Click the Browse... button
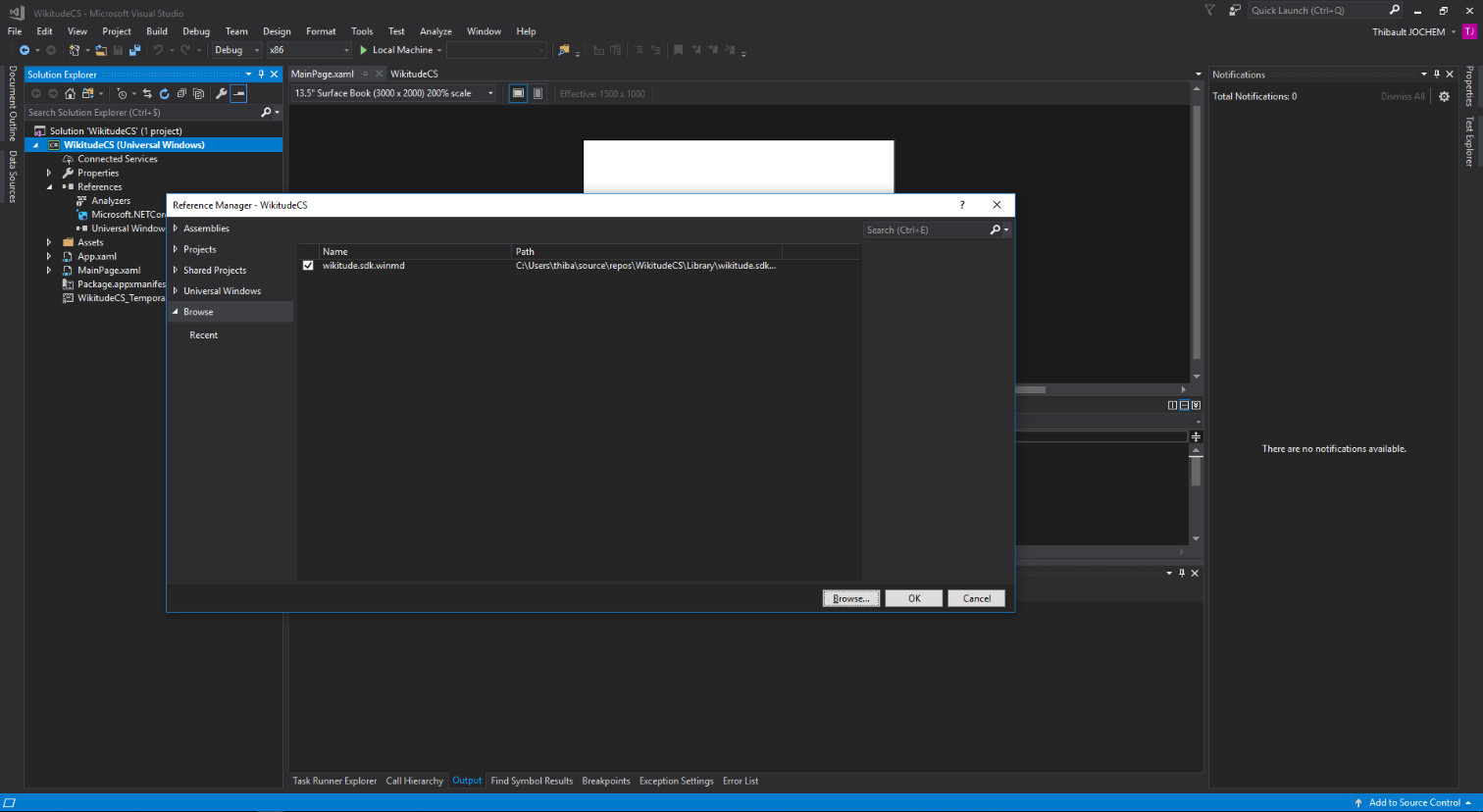 (851, 598)
